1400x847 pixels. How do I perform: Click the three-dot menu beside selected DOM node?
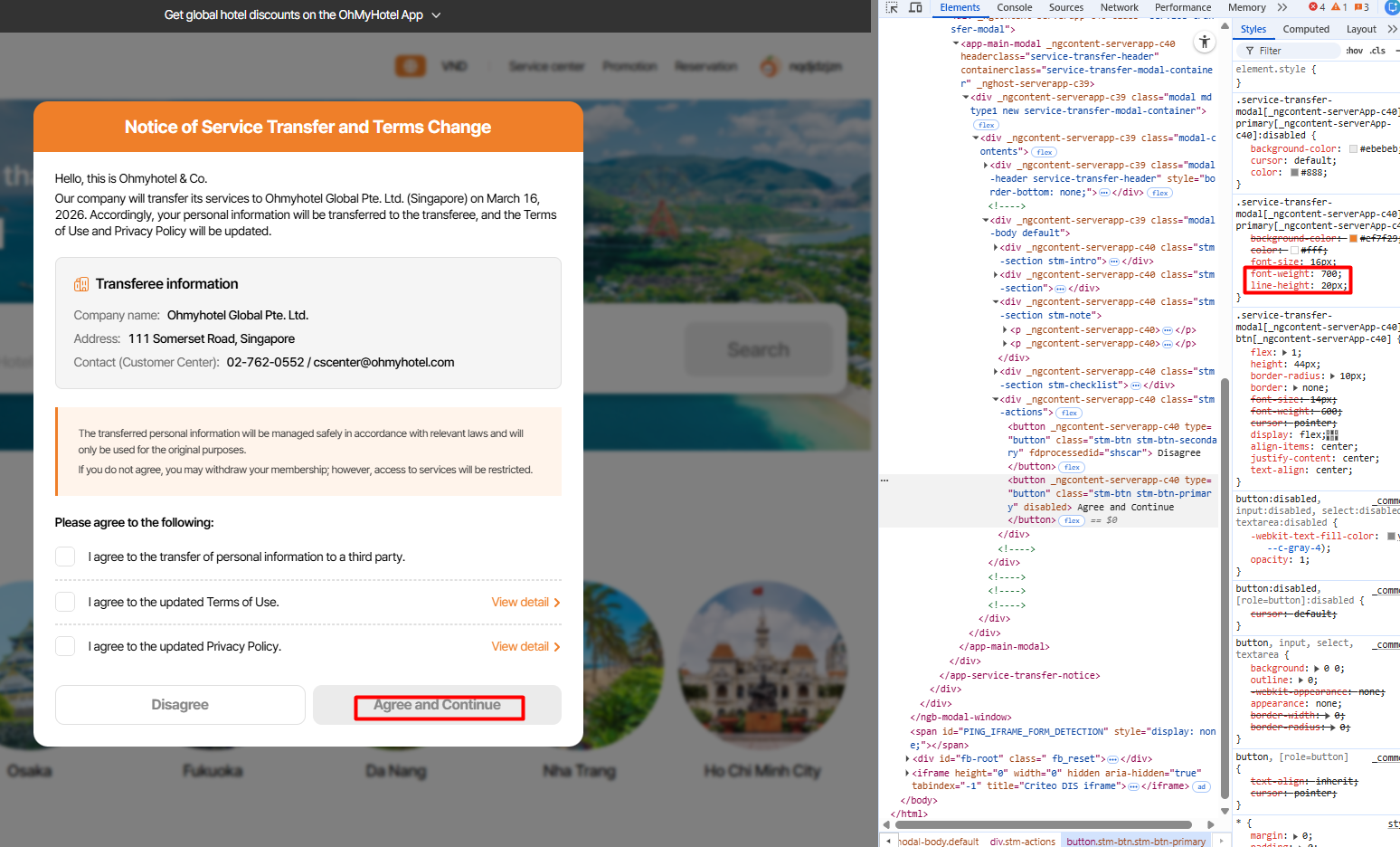coord(885,481)
